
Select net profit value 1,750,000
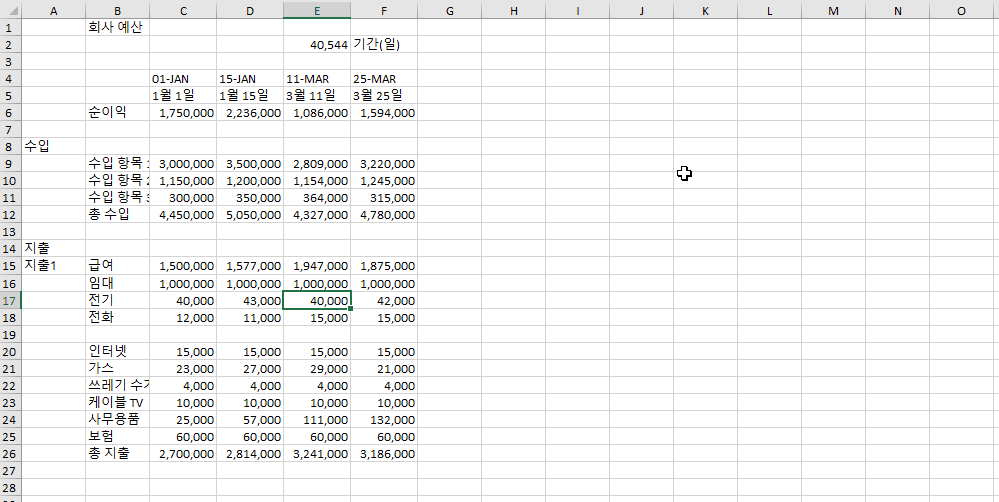pyautogui.click(x=183, y=113)
